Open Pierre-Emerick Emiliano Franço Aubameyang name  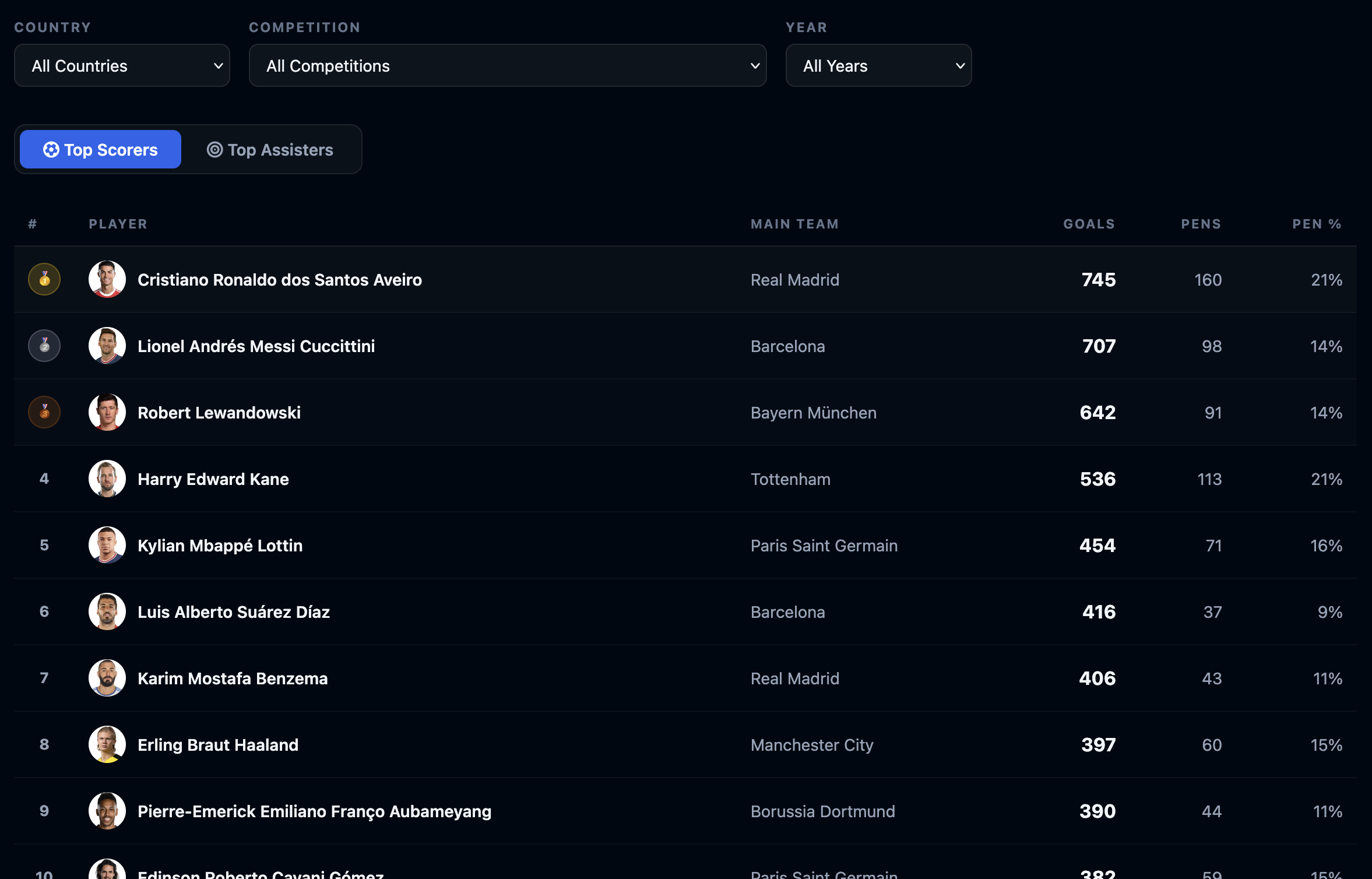315,811
